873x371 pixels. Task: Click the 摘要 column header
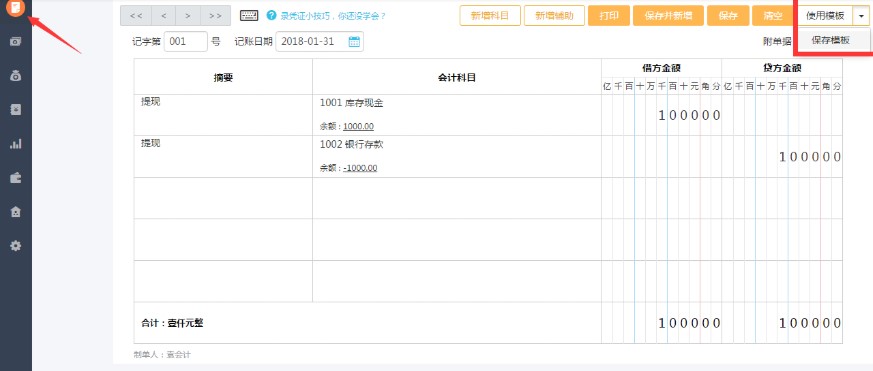pos(223,77)
